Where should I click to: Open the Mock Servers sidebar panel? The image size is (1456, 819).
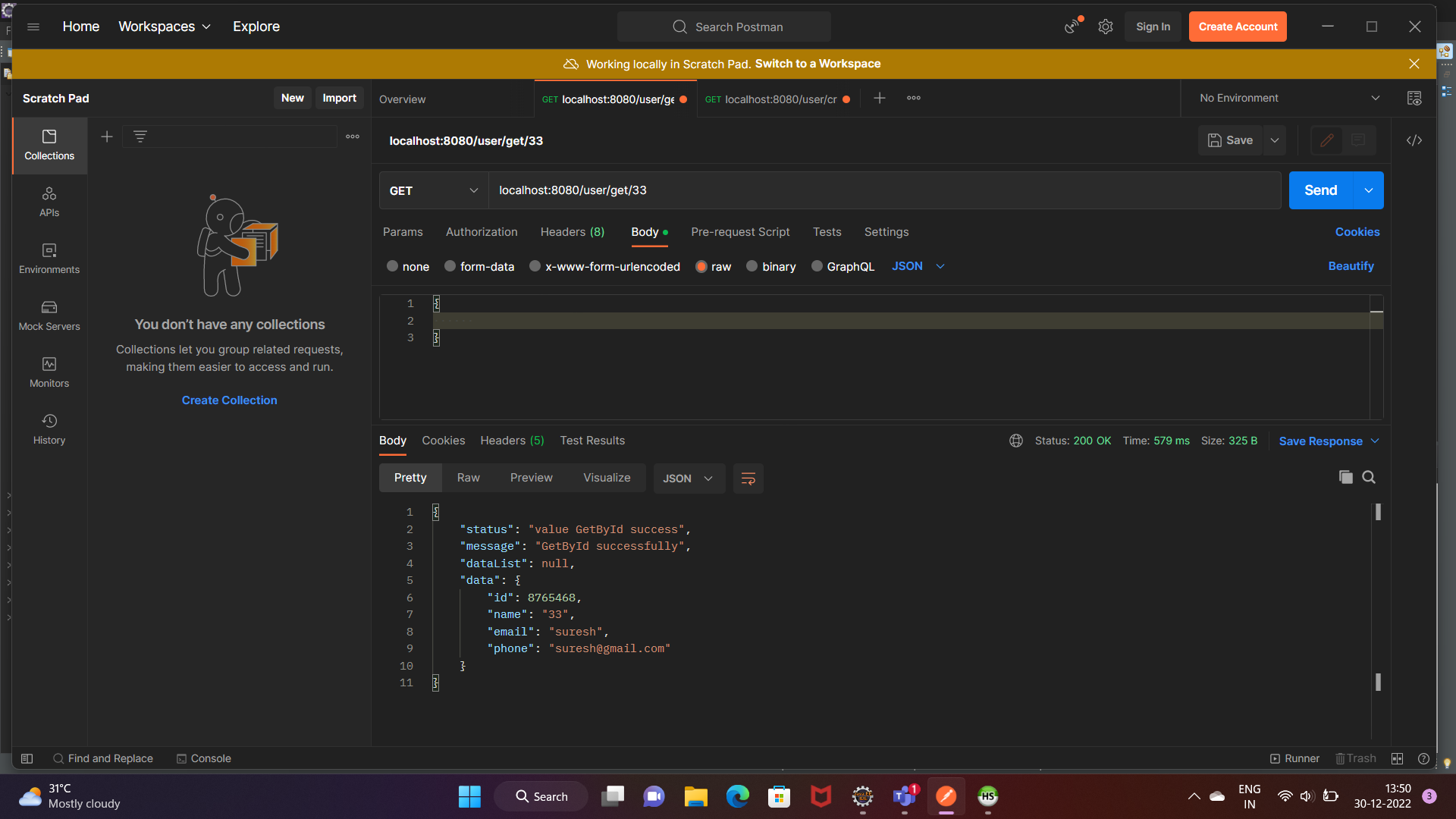[49, 315]
